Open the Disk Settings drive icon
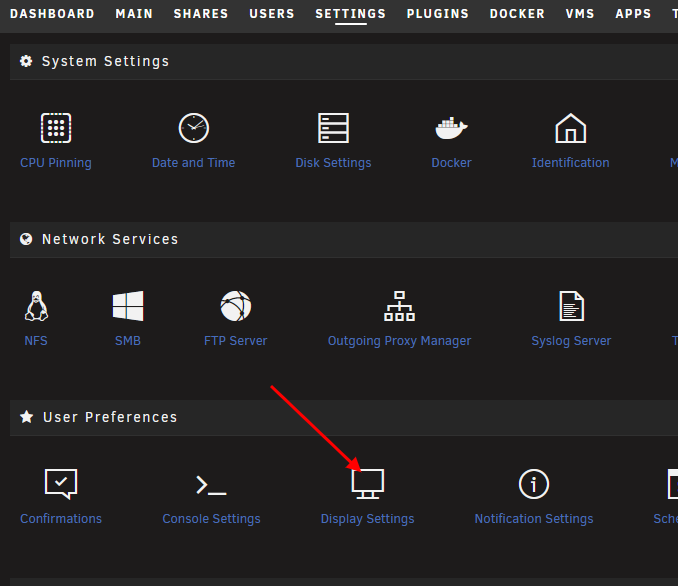Image resolution: width=678 pixels, height=586 pixels. (x=333, y=128)
